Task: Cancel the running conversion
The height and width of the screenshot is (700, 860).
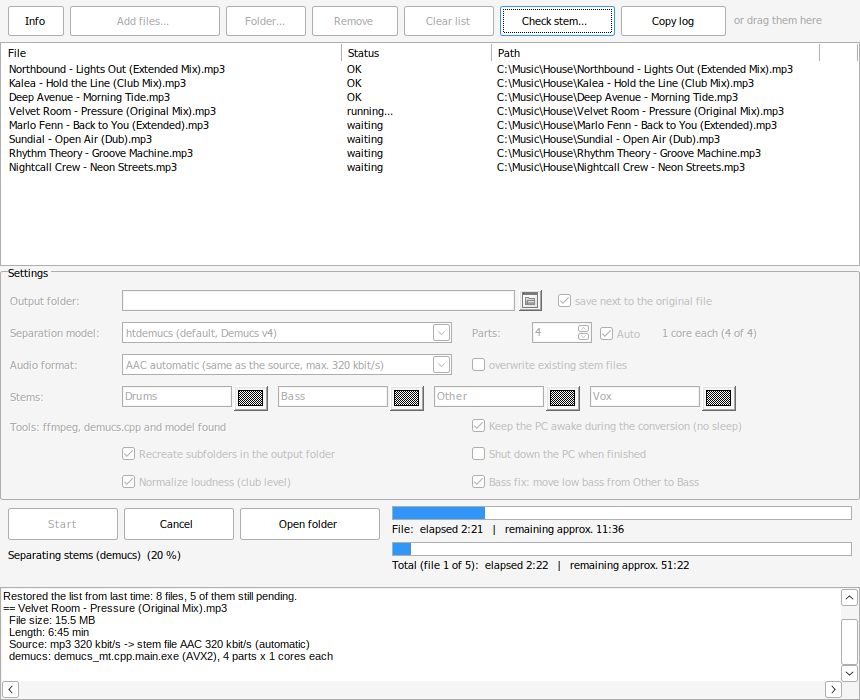Action: [179, 524]
